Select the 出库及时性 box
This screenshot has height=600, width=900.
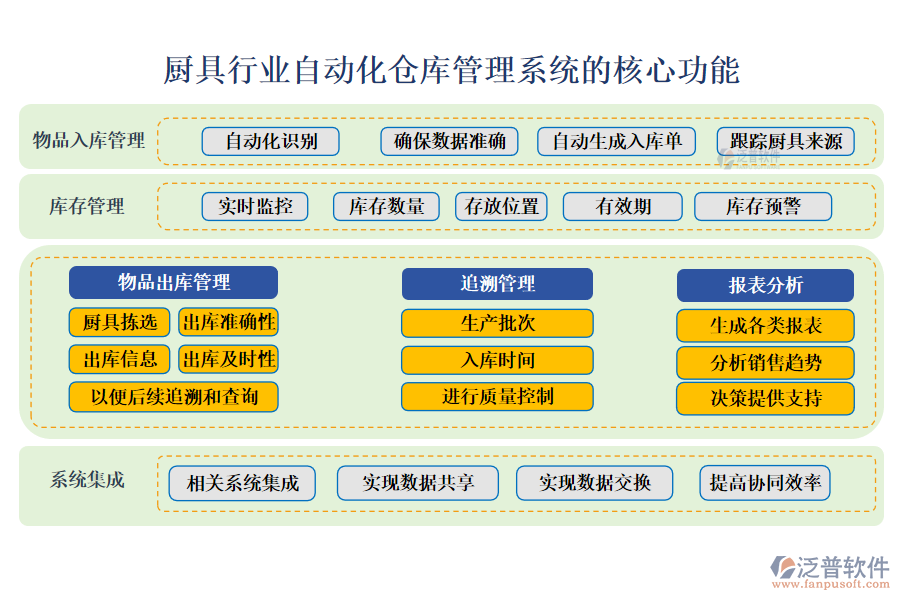click(x=228, y=359)
